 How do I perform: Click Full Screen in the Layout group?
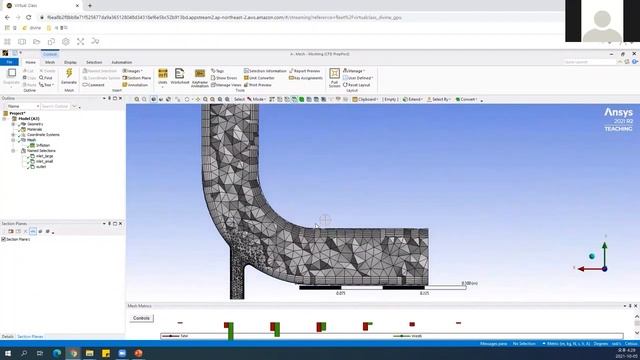[x=334, y=78]
